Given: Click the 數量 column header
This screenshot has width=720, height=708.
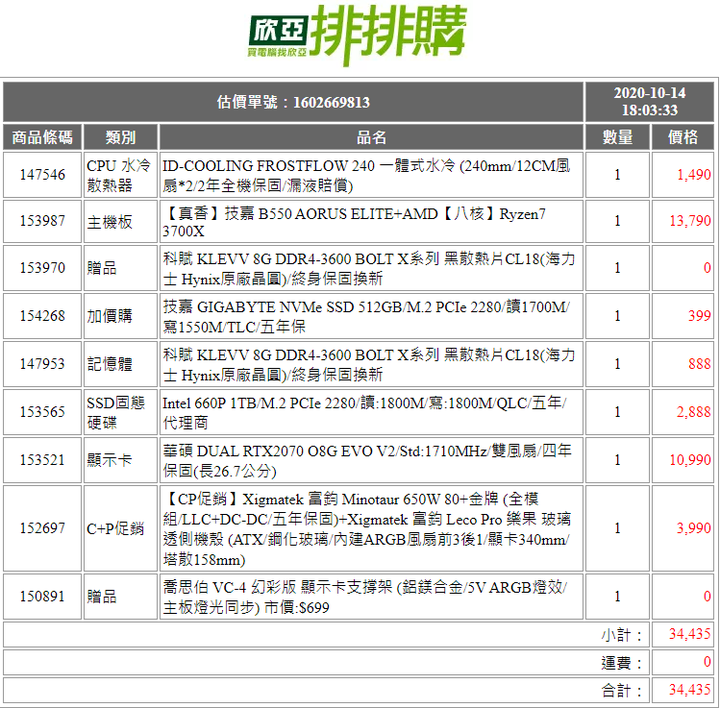Looking at the screenshot, I should [x=618, y=137].
